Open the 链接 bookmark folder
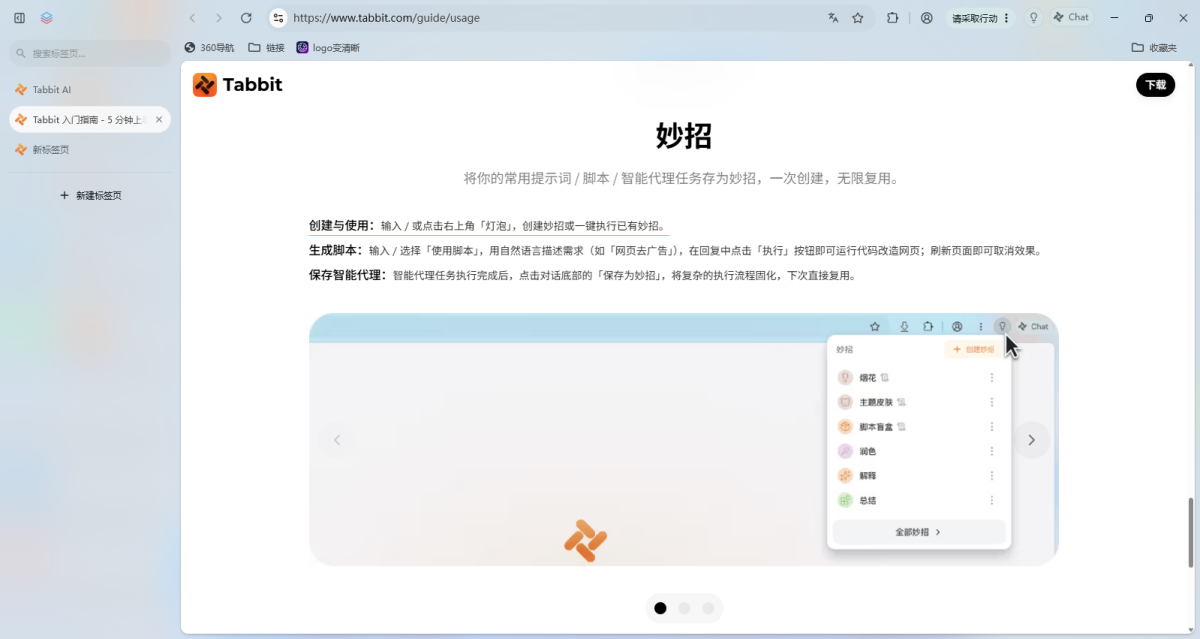This screenshot has height=639, width=1200. [x=266, y=47]
